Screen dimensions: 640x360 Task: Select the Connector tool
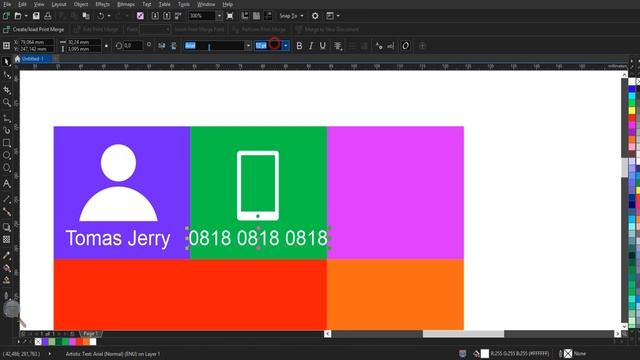pyautogui.click(x=7, y=211)
